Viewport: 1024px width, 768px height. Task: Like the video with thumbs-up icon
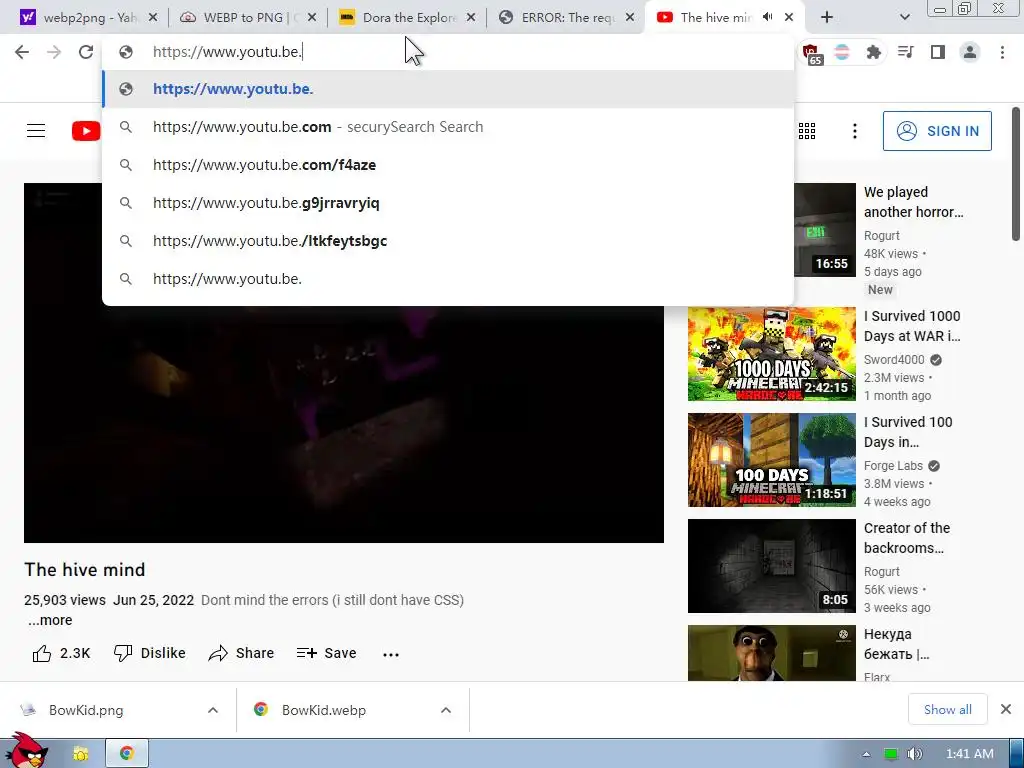(42, 653)
